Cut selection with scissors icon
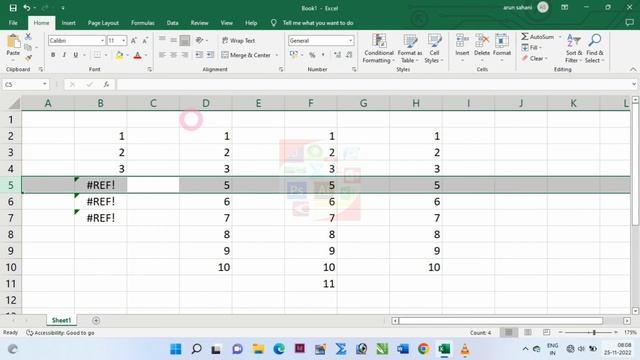Screen dimensions: 640x360 click(x=28, y=37)
